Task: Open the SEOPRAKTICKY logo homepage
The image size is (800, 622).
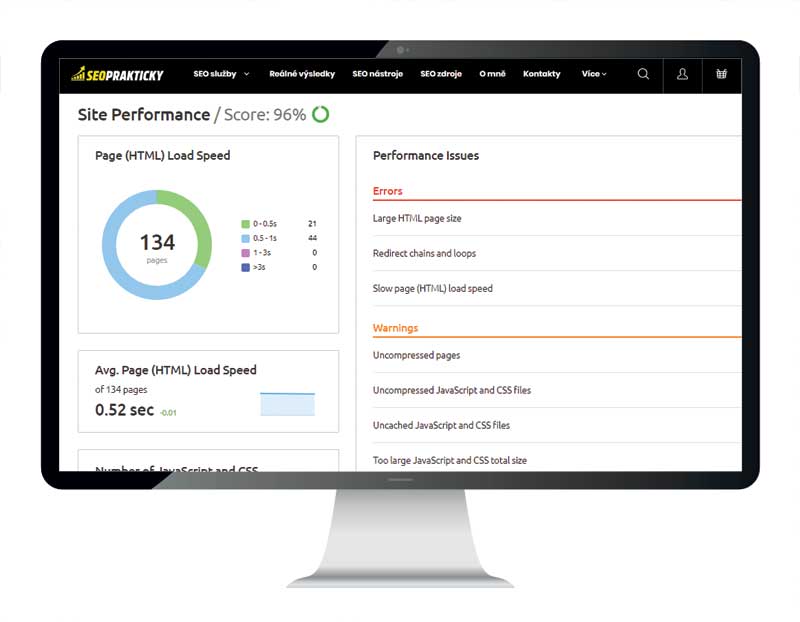Action: tap(117, 74)
